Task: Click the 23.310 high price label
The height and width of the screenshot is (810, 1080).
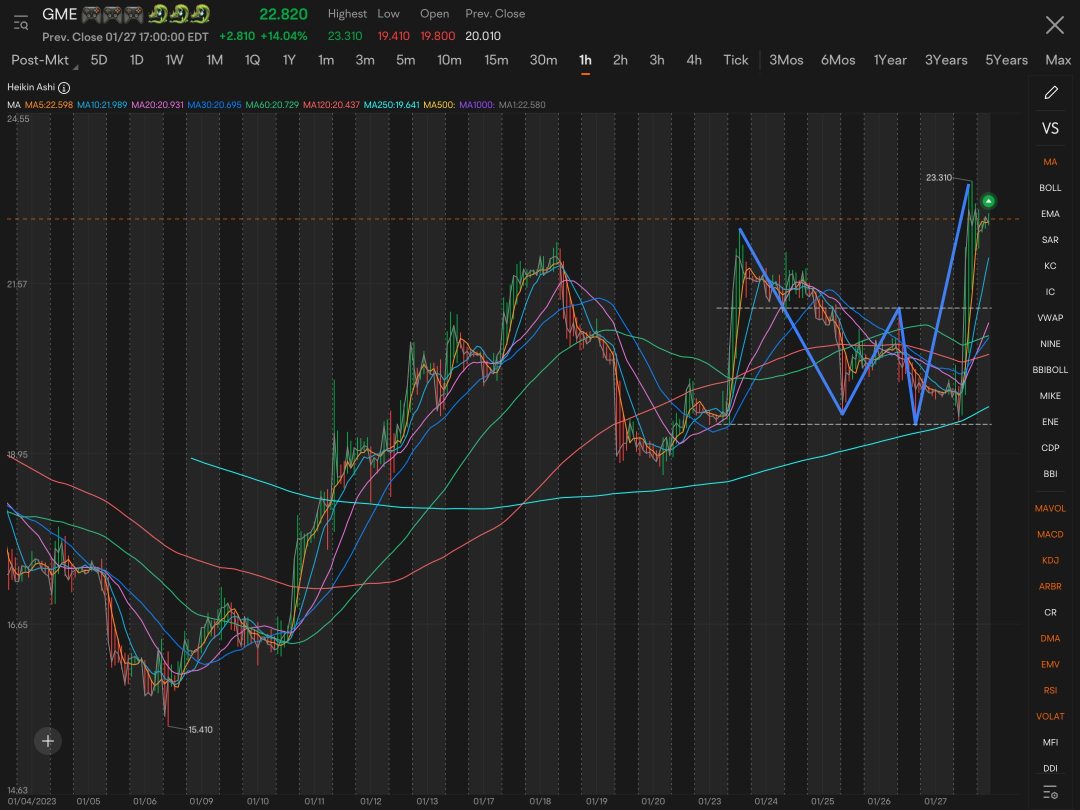Action: point(938,178)
